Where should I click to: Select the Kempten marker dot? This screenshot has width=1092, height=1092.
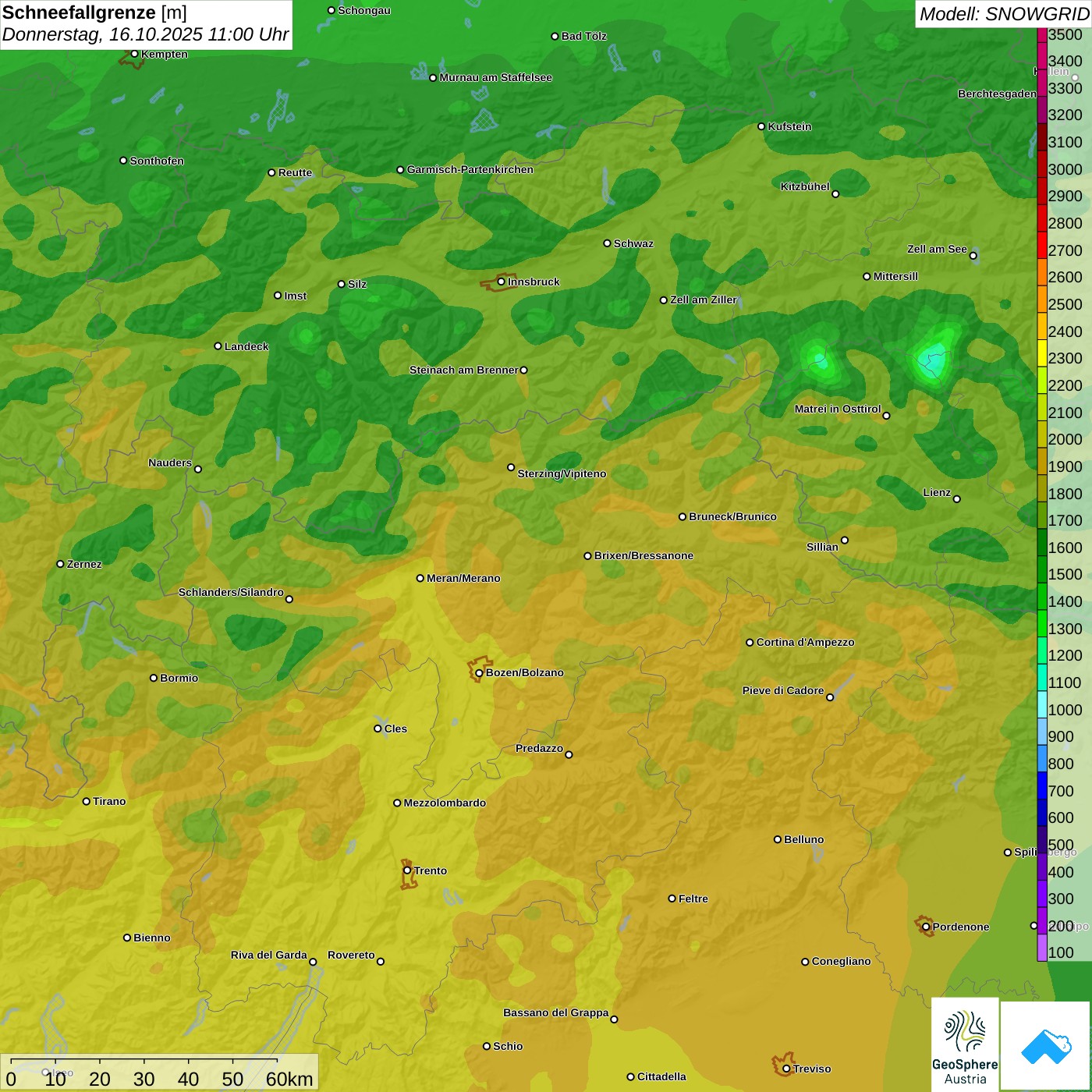coord(134,54)
